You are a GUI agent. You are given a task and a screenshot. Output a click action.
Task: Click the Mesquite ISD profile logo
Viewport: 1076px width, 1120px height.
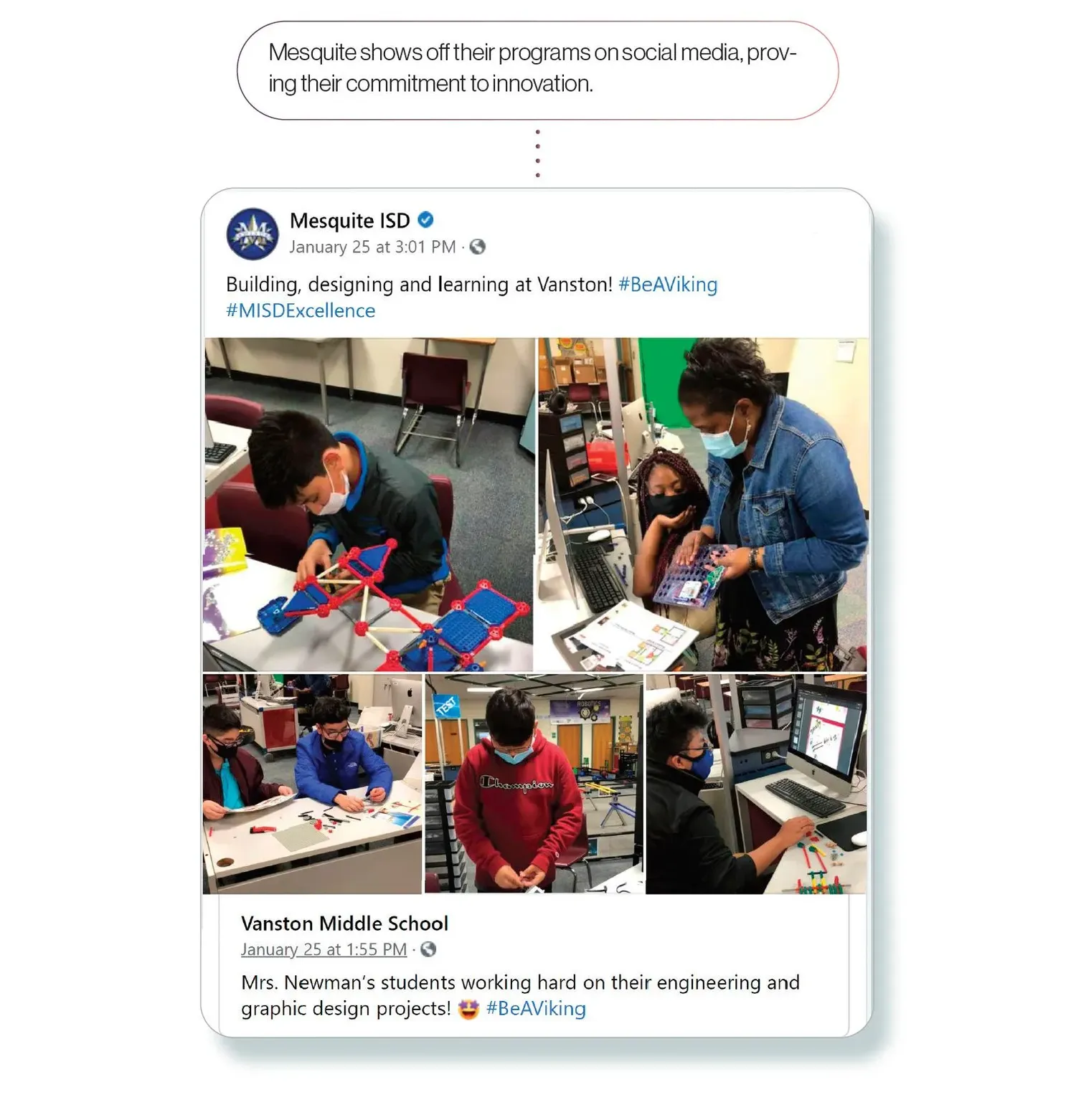click(x=253, y=234)
